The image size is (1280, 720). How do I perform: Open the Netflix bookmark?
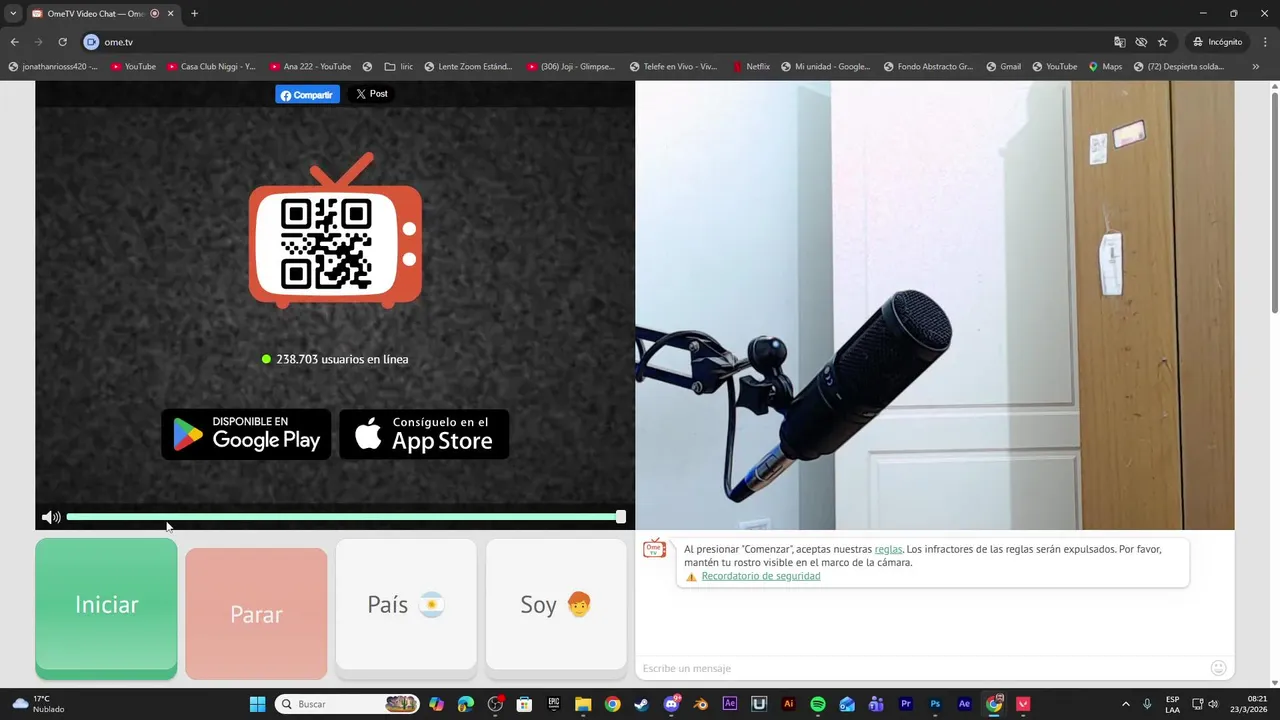[750, 67]
